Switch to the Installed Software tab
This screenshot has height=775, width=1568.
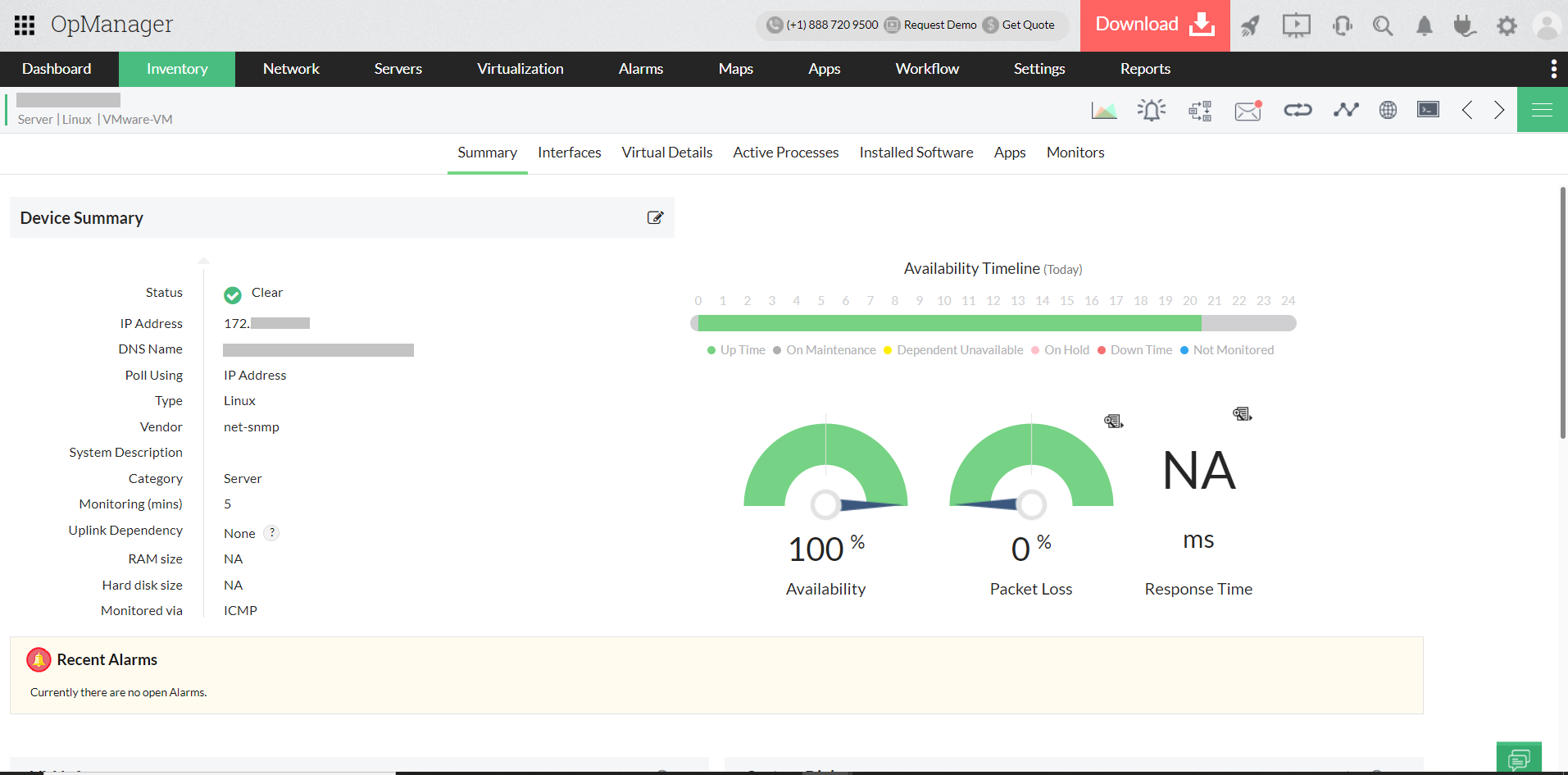[916, 153]
